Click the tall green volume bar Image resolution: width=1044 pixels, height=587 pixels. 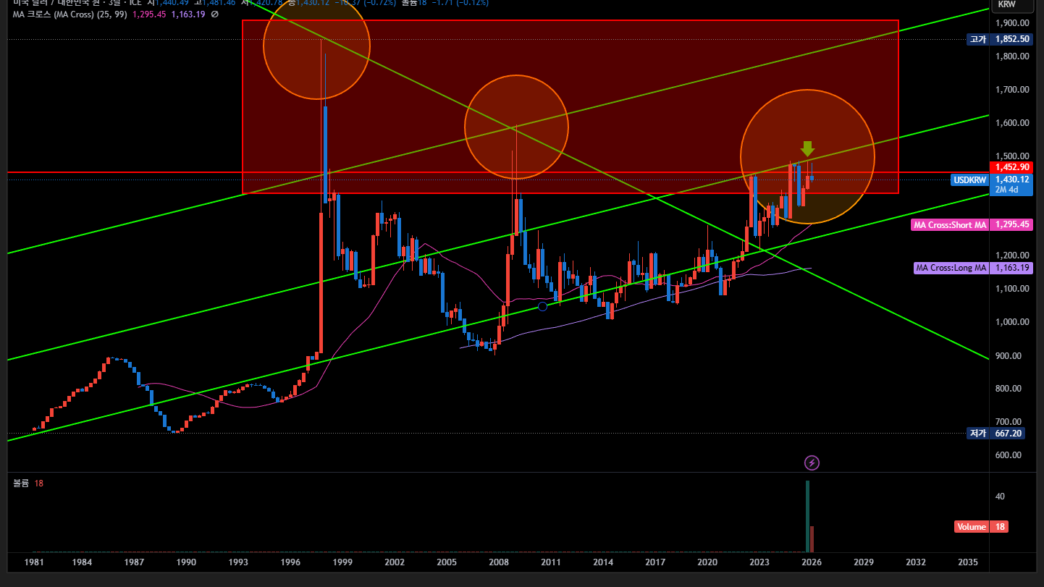tap(807, 516)
